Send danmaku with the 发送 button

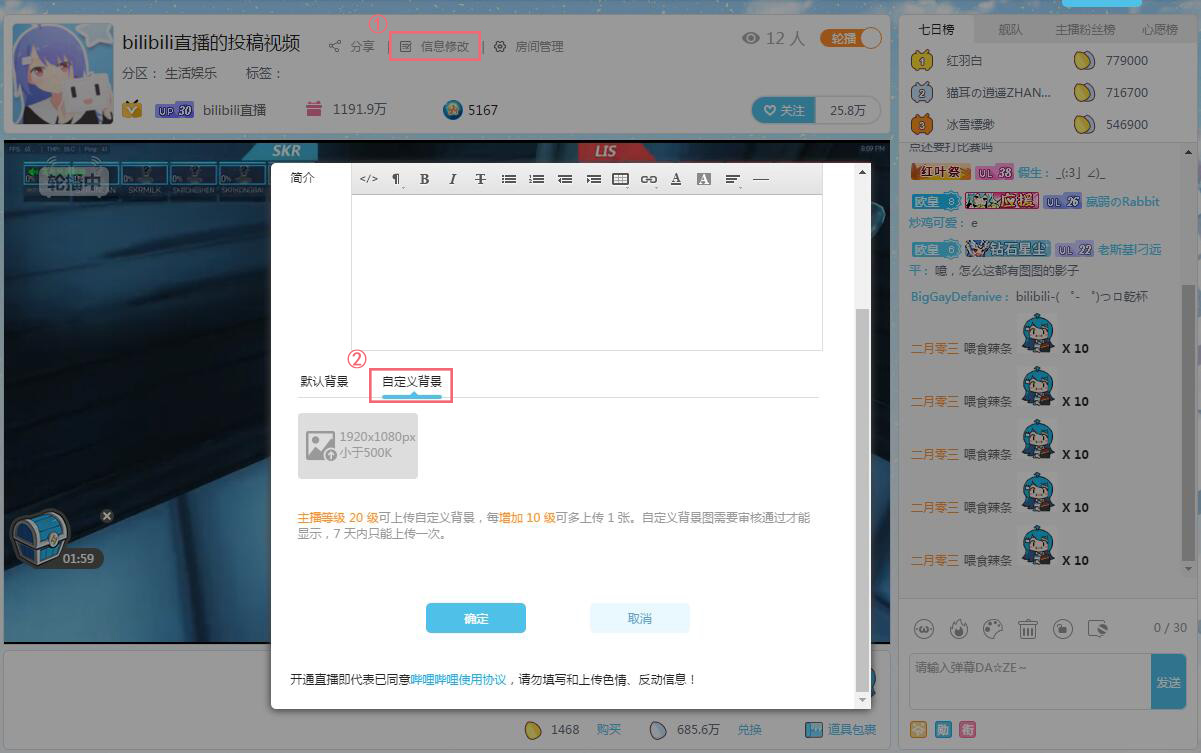pos(1168,681)
